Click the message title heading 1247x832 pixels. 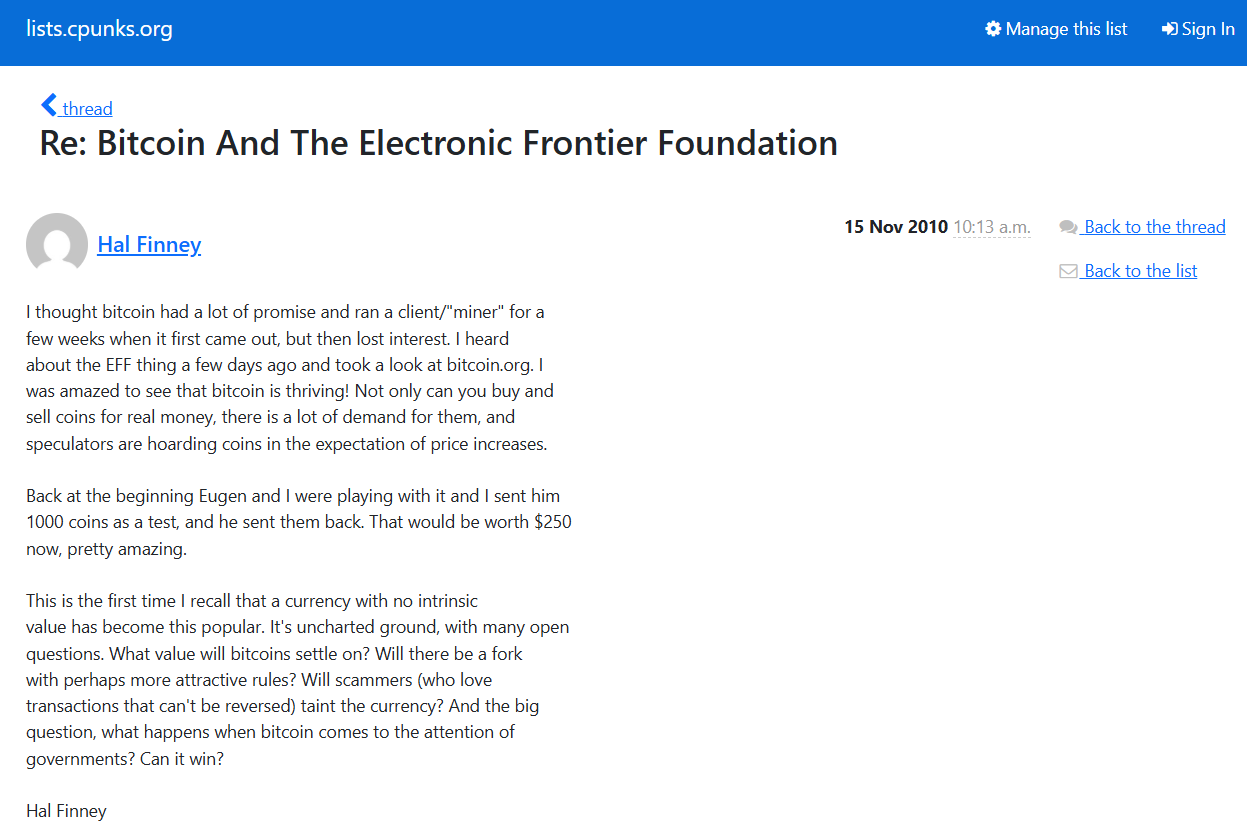438,143
